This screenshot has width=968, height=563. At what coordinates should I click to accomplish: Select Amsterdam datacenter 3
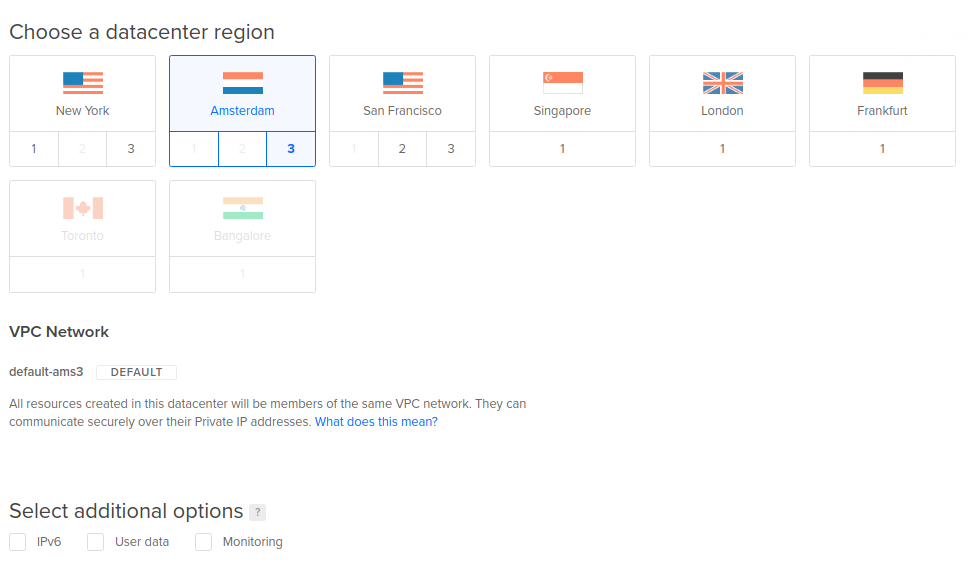[291, 149]
